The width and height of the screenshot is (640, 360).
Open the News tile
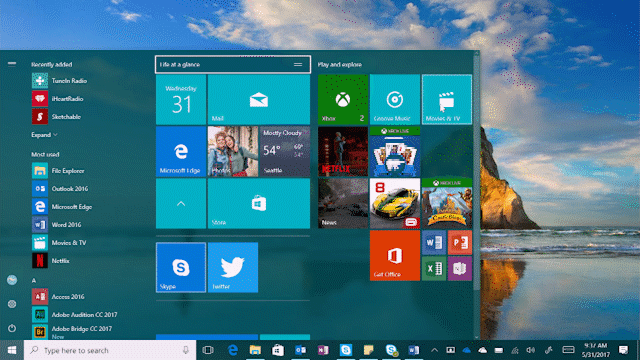343,203
